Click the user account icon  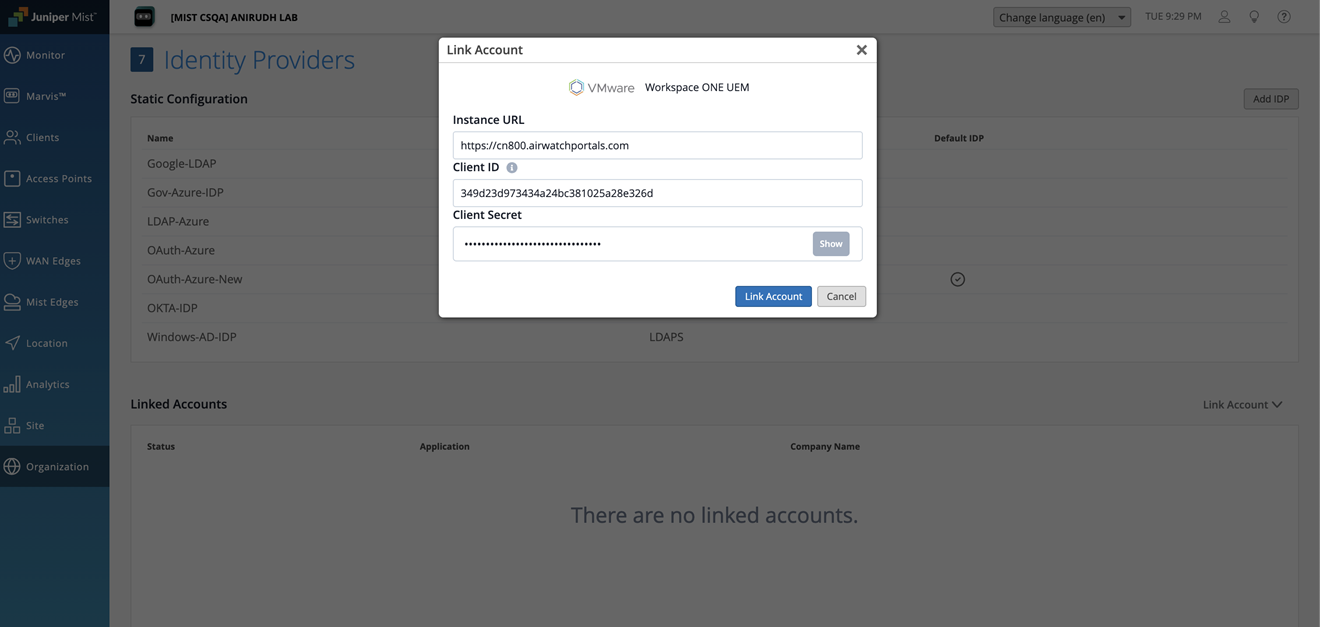pyautogui.click(x=1224, y=17)
